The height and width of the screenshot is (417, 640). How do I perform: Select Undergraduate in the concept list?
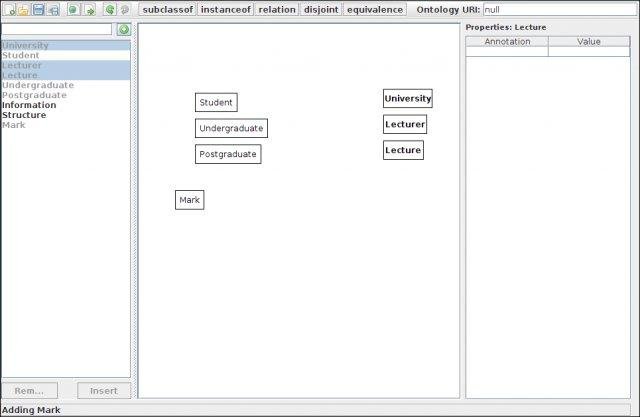tap(66, 85)
